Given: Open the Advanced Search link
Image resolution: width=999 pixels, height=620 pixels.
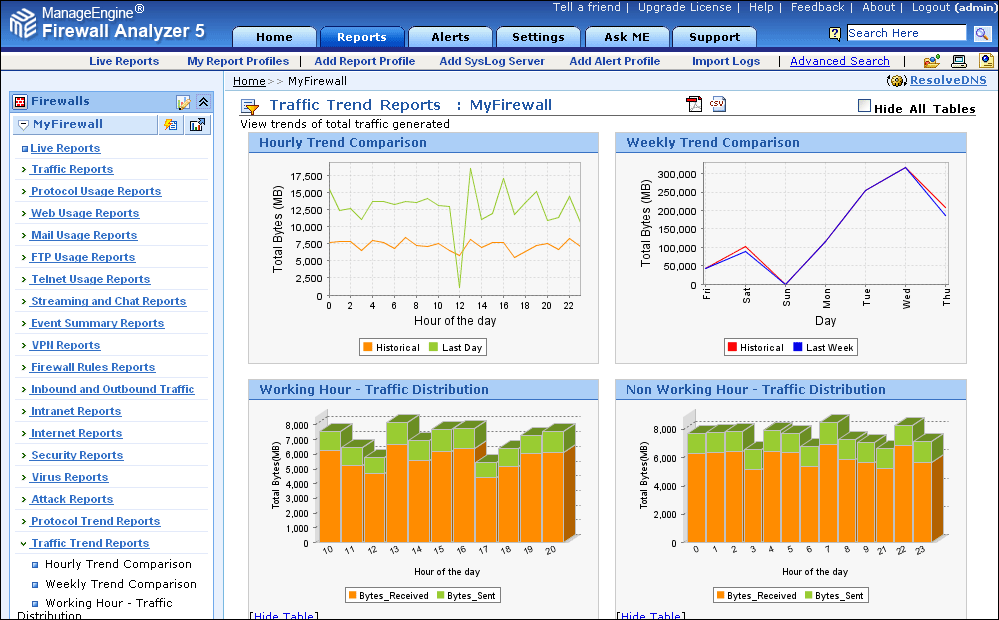Looking at the screenshot, I should [x=839, y=61].
